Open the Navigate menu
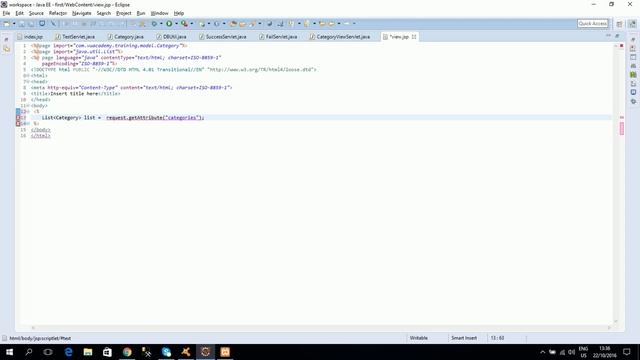The image size is (640, 360). (x=82, y=13)
